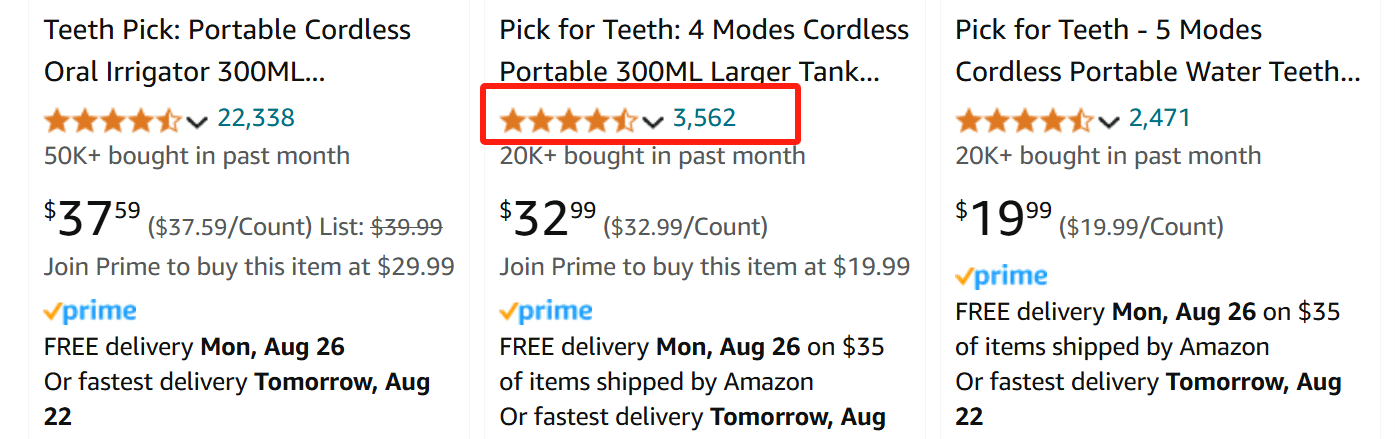Expand rating breakdown chevron beside 22,338
This screenshot has height=439, width=1395.
tap(197, 122)
